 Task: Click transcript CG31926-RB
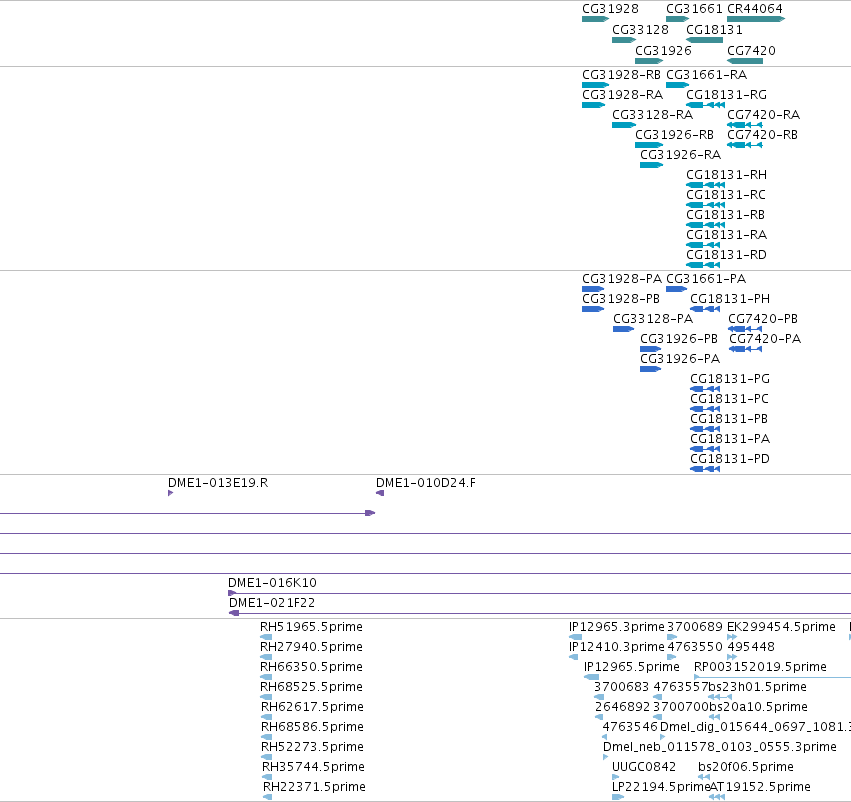click(x=674, y=135)
